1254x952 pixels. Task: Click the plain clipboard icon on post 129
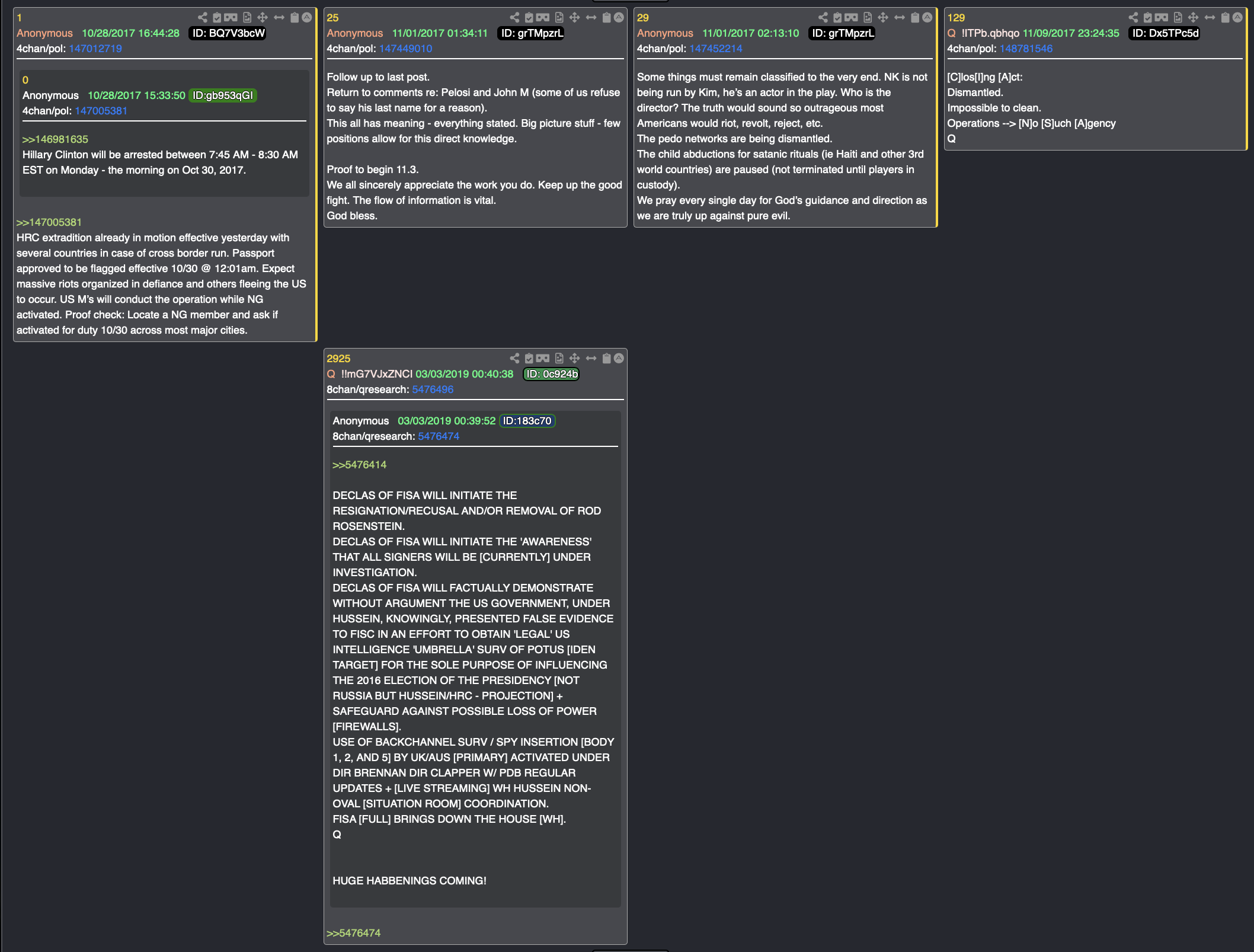tap(1226, 18)
